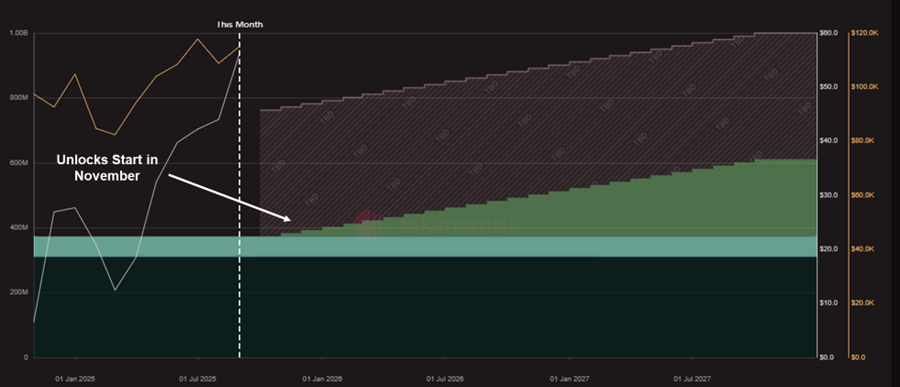
Task: Select the dashed This Month vertical marker line
Action: pyautogui.click(x=239, y=195)
